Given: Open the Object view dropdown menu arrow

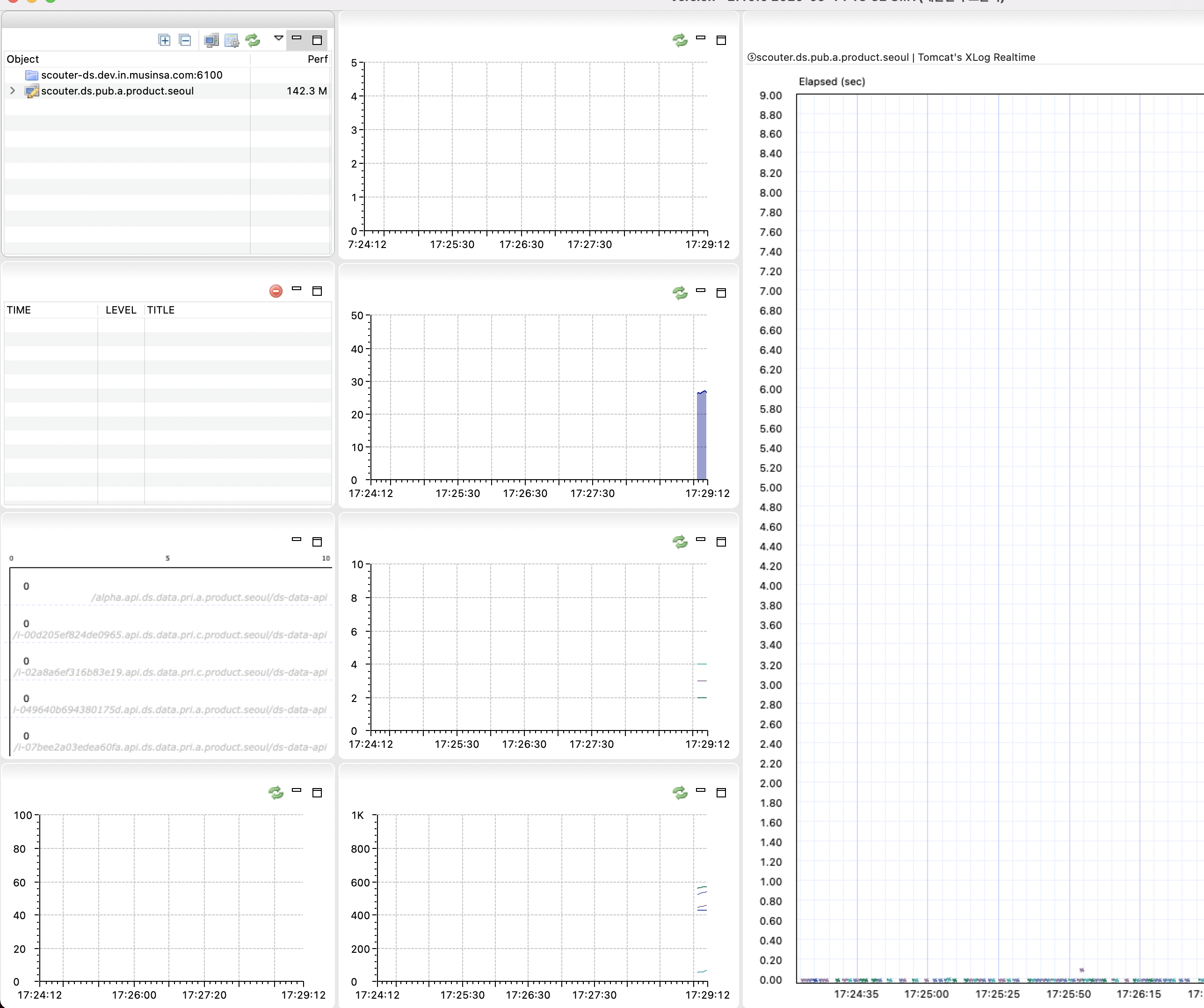Looking at the screenshot, I should [x=279, y=39].
